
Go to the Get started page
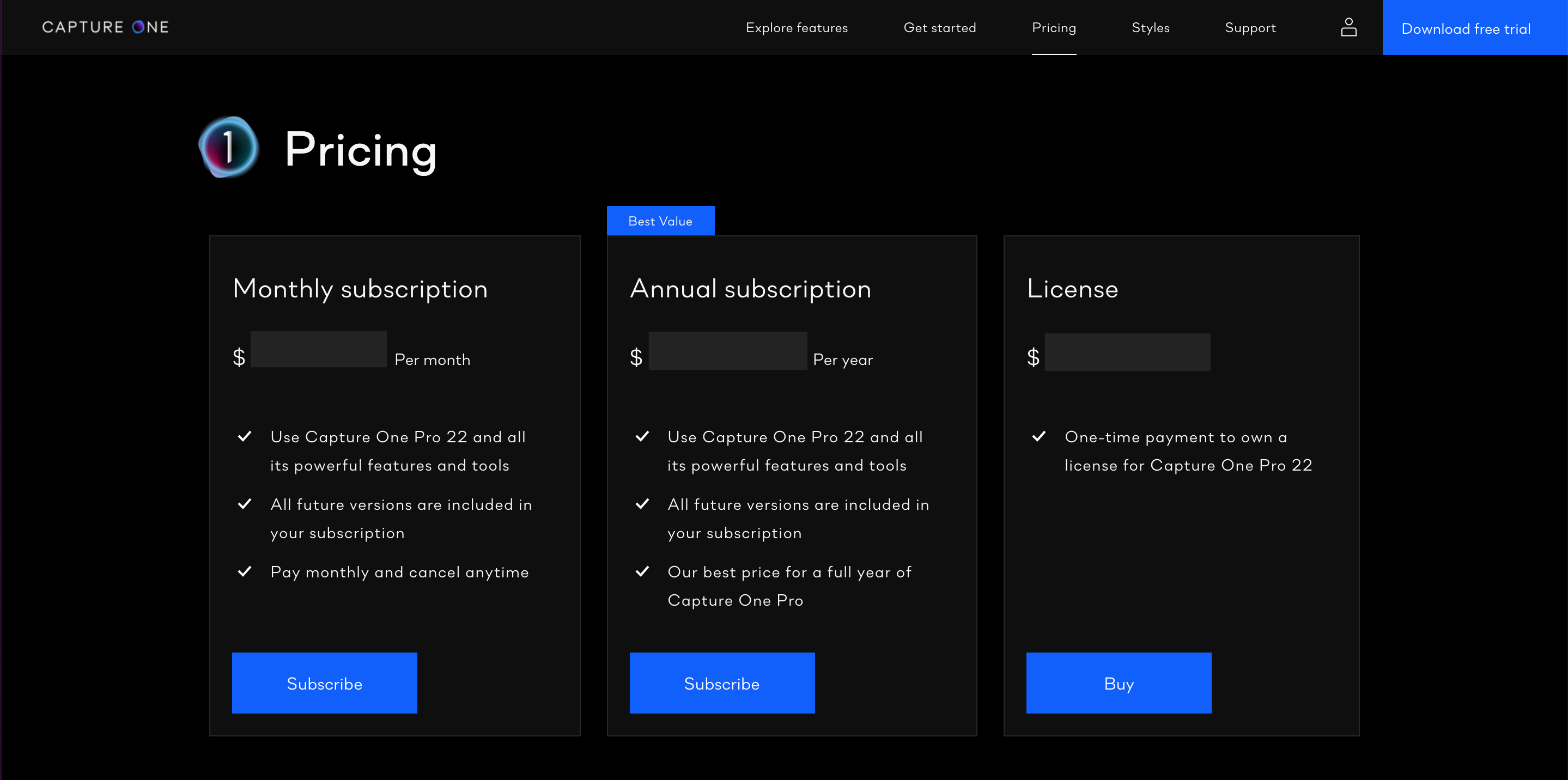point(939,28)
